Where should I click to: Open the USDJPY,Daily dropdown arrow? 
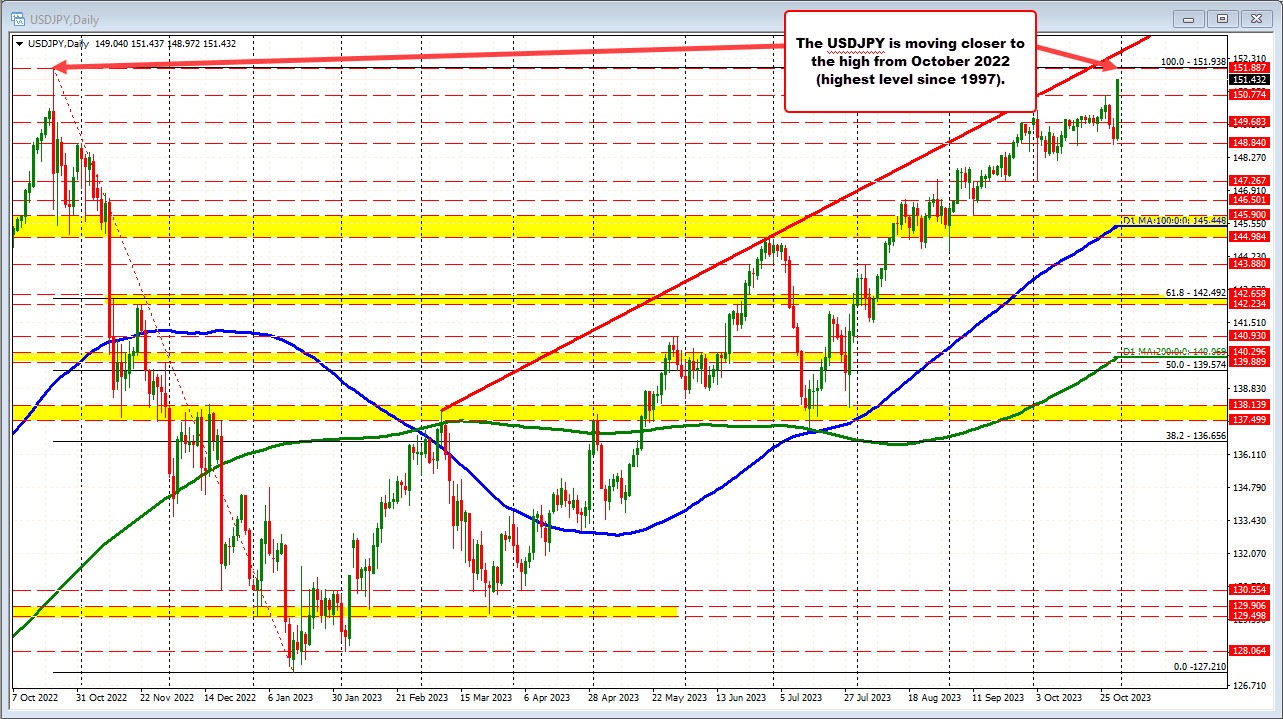[17, 44]
